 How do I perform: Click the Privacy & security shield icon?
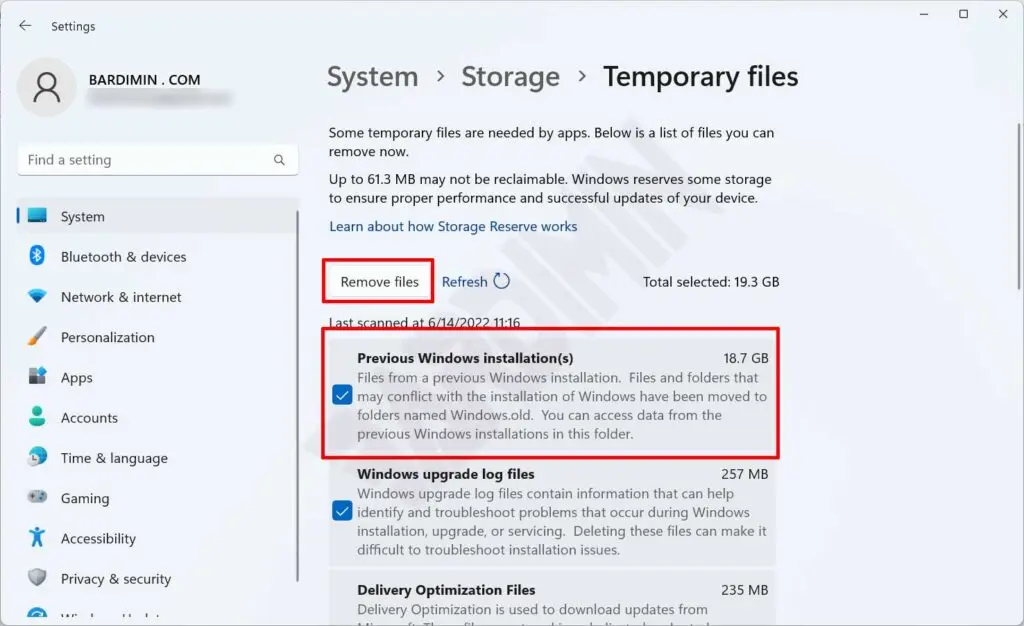37,577
